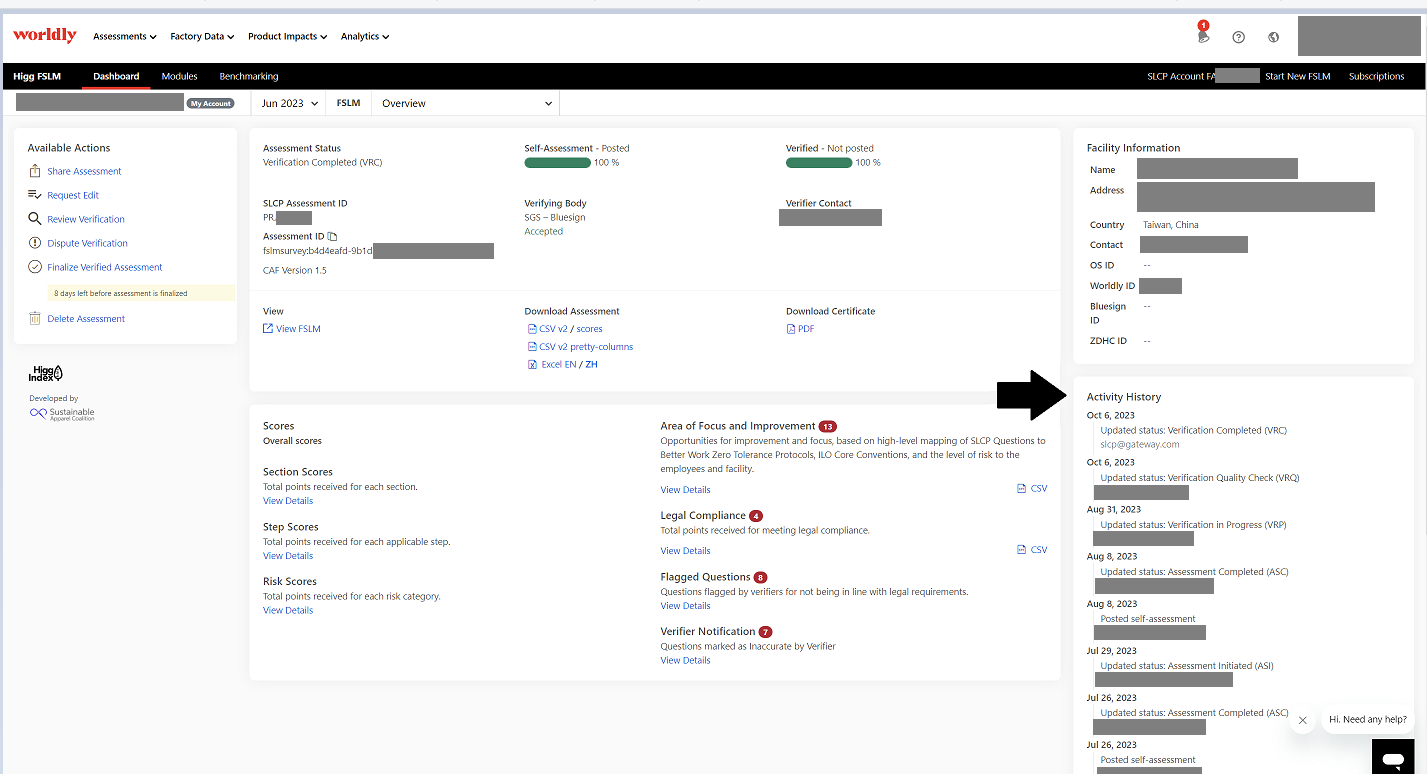1427x774 pixels.
Task: Switch to the Dashboard tab
Action: click(x=116, y=76)
